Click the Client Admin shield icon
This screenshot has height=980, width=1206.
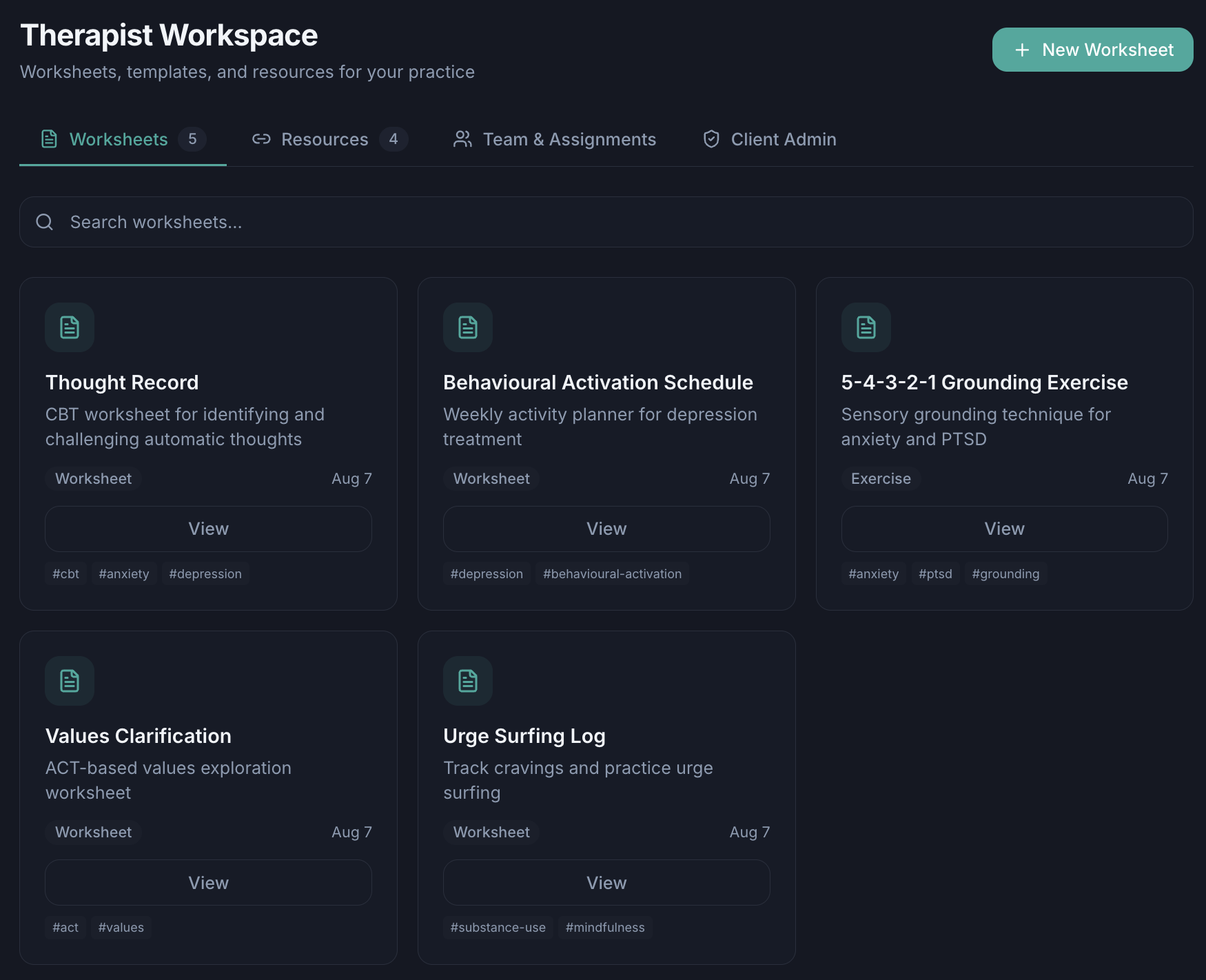click(711, 139)
